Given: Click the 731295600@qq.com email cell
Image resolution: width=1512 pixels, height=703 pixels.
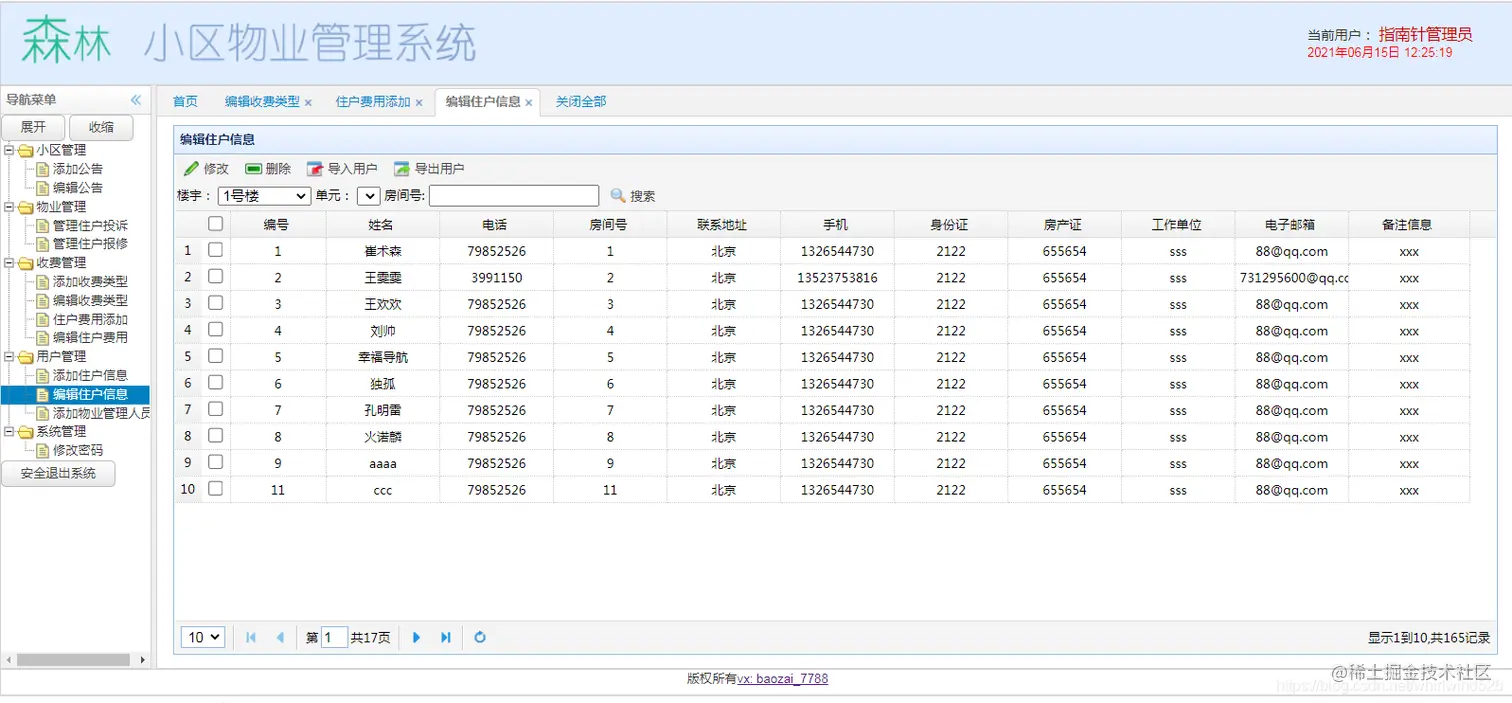Looking at the screenshot, I should pyautogui.click(x=1293, y=278).
